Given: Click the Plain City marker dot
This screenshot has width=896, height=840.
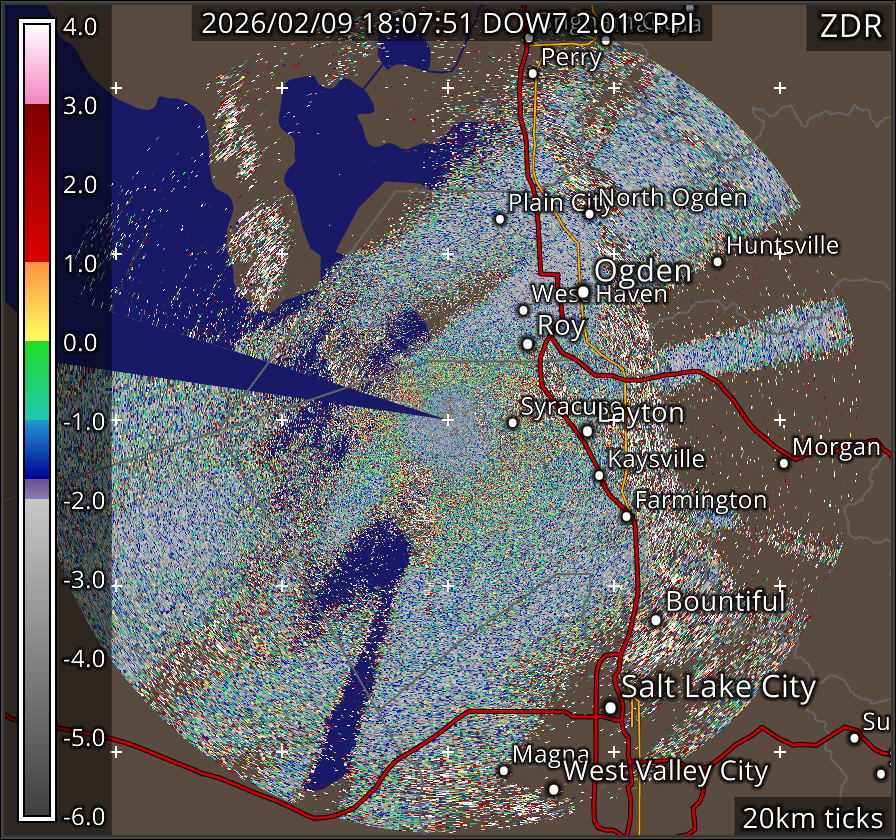Looking at the screenshot, I should [500, 219].
